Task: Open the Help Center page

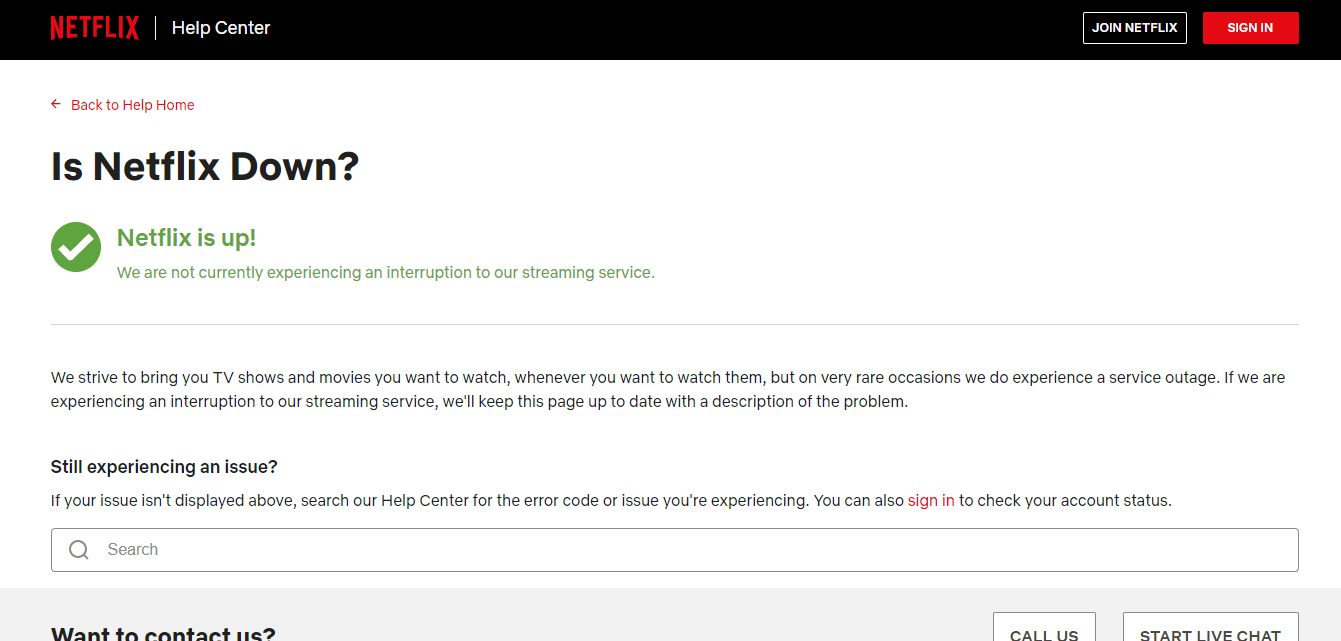Action: [220, 27]
